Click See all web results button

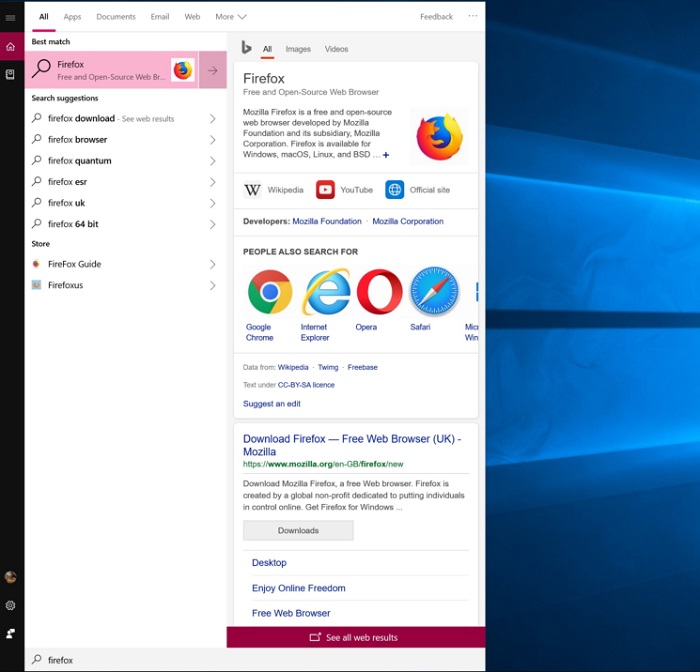tap(356, 637)
